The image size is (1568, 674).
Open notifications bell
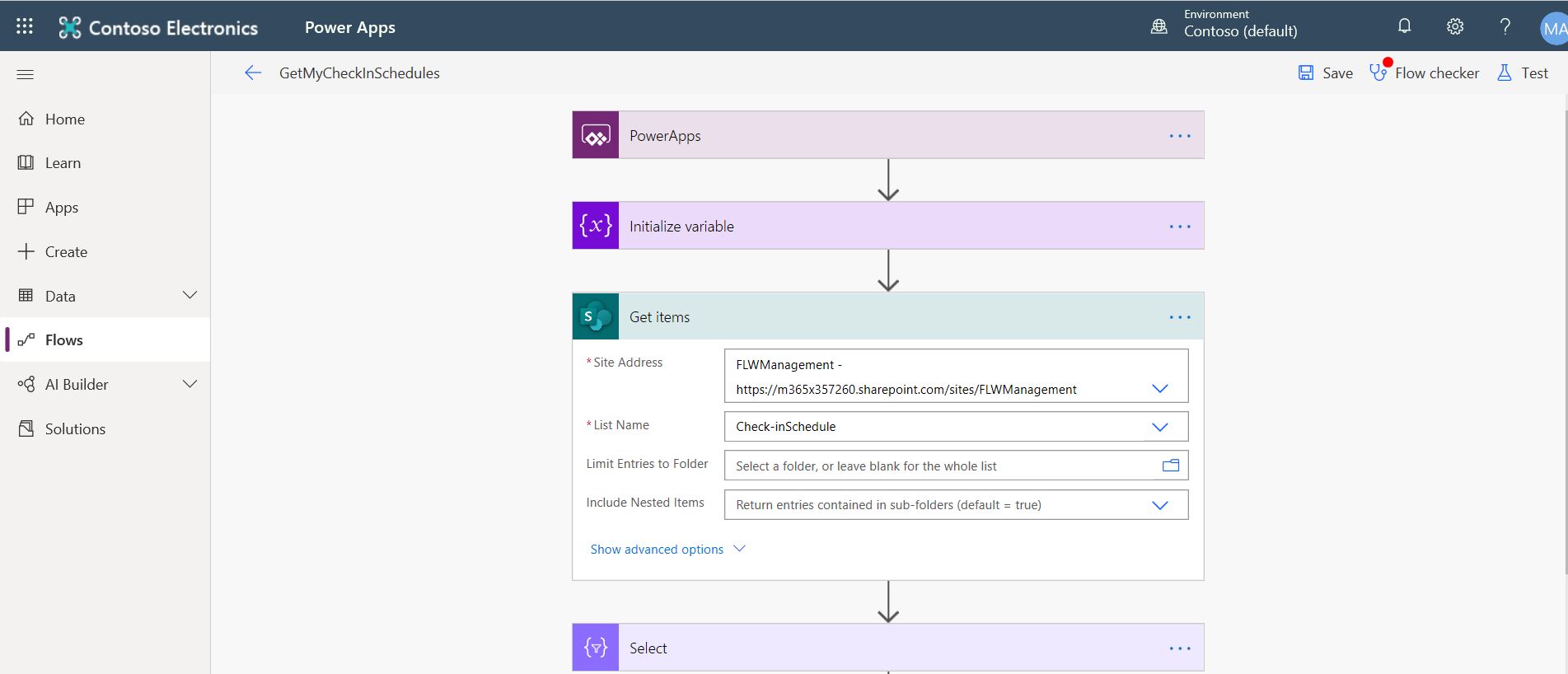click(x=1405, y=26)
